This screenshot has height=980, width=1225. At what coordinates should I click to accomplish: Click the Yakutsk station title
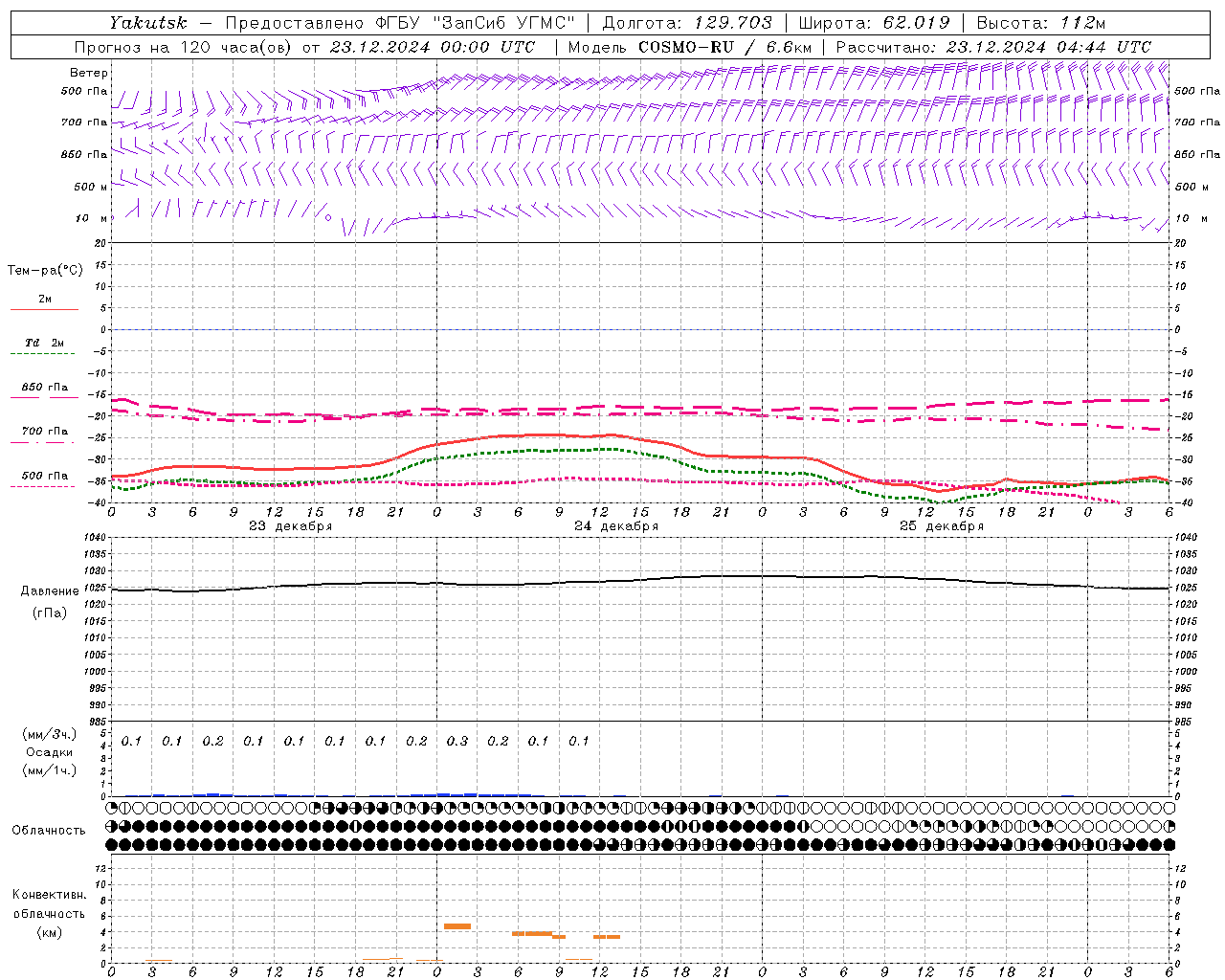click(147, 23)
